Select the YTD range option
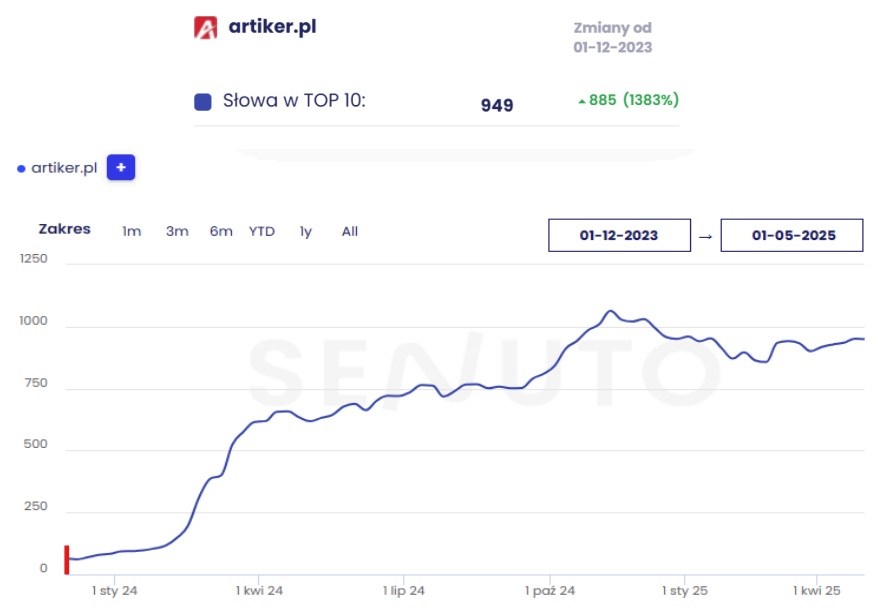The height and width of the screenshot is (612, 891). [262, 231]
